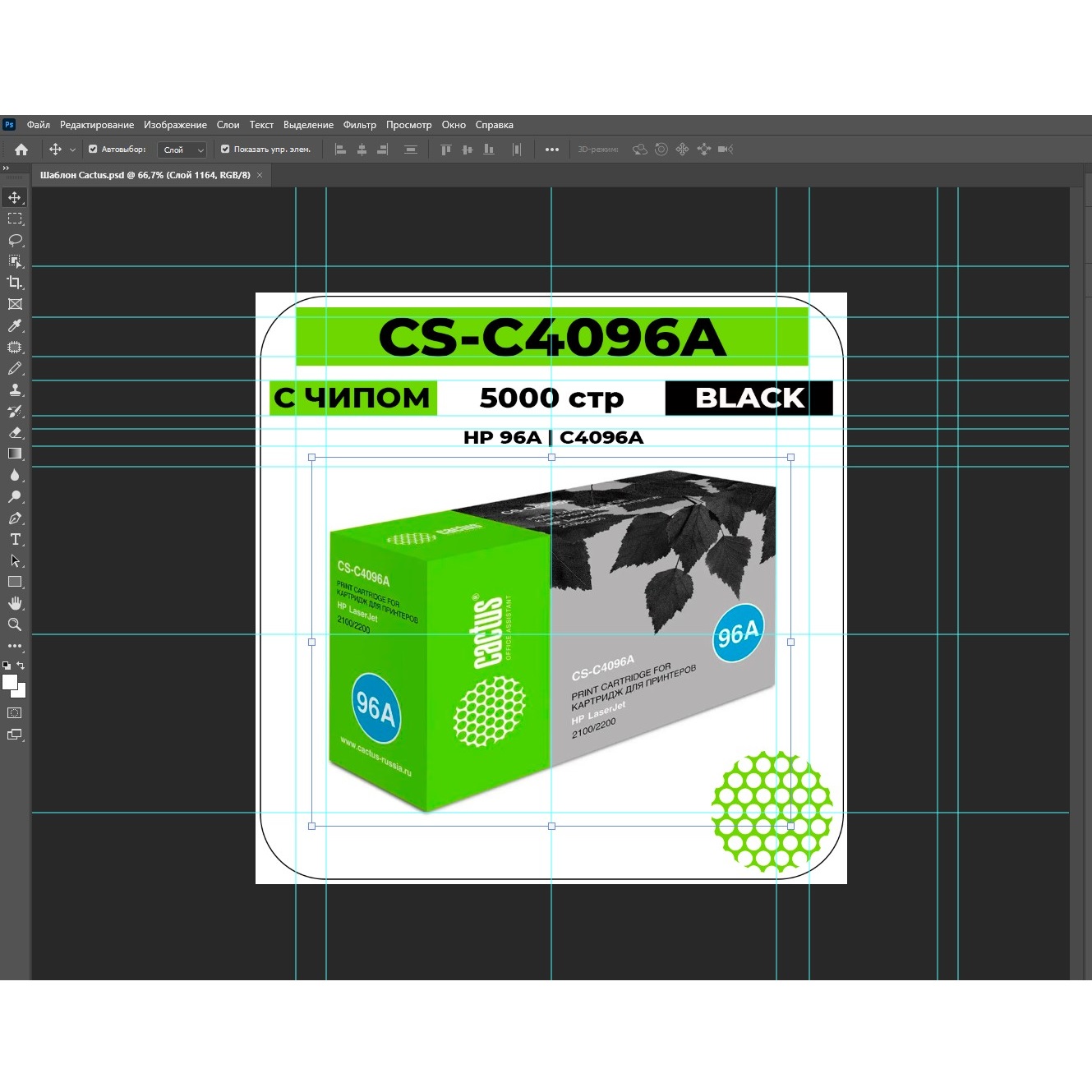1092x1092 pixels.
Task: Select the Crop tool
Action: pos(15,283)
